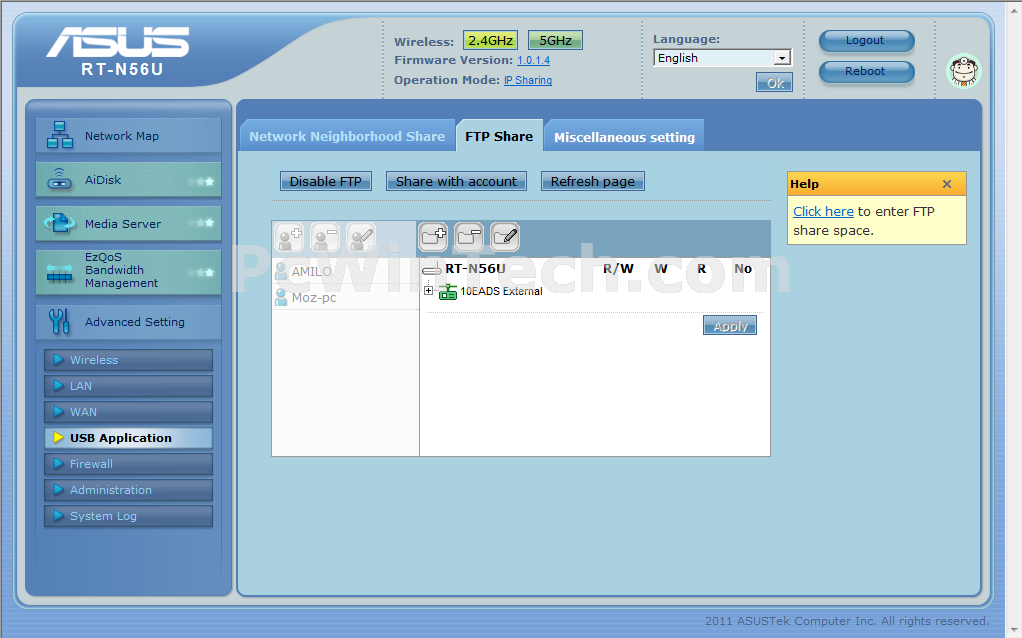The image size is (1022, 638).
Task: Toggle the 2.4GHz wireless band
Action: 490,40
